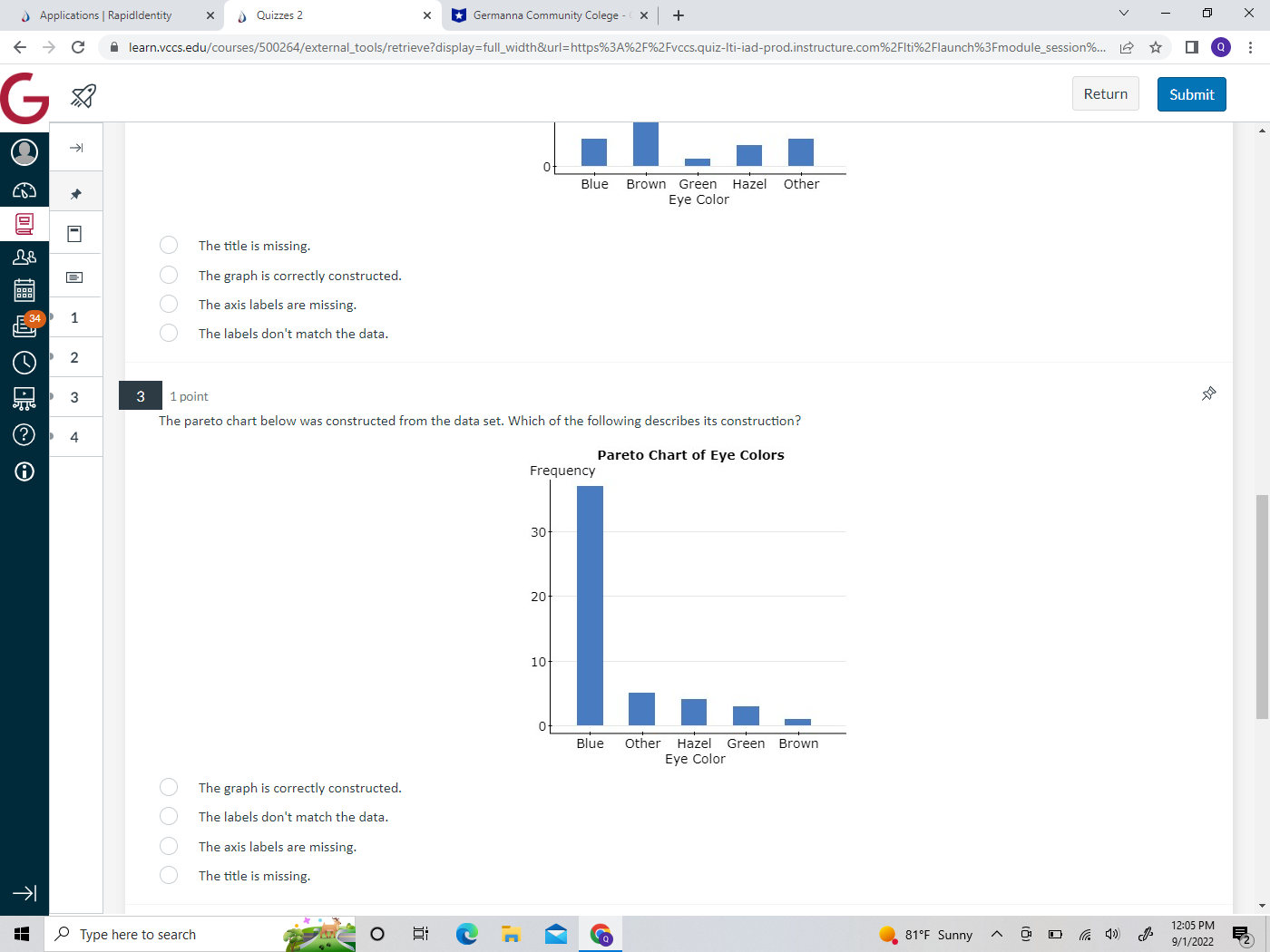Image resolution: width=1270 pixels, height=952 pixels.
Task: Click the address bar URL
Action: pyautogui.click(x=617, y=47)
